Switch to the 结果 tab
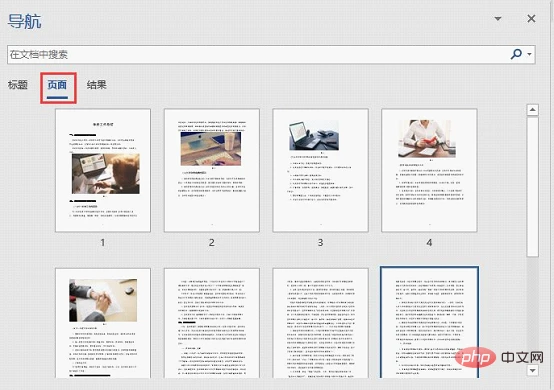 96,85
